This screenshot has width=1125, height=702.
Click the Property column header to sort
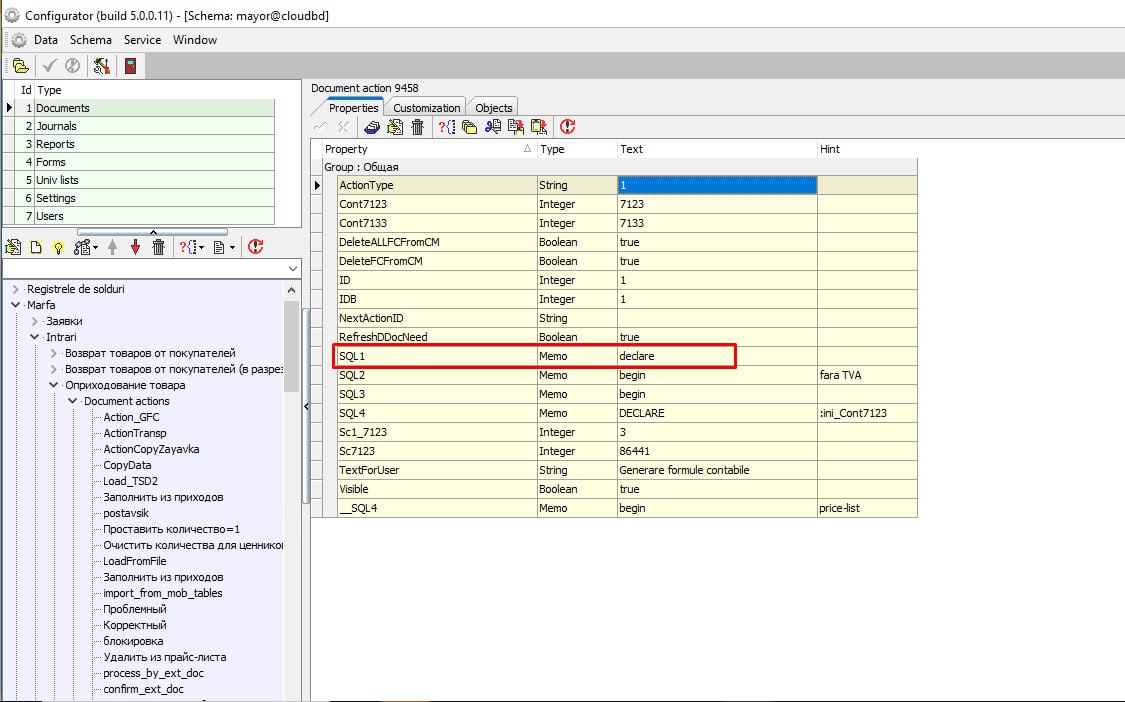click(429, 149)
